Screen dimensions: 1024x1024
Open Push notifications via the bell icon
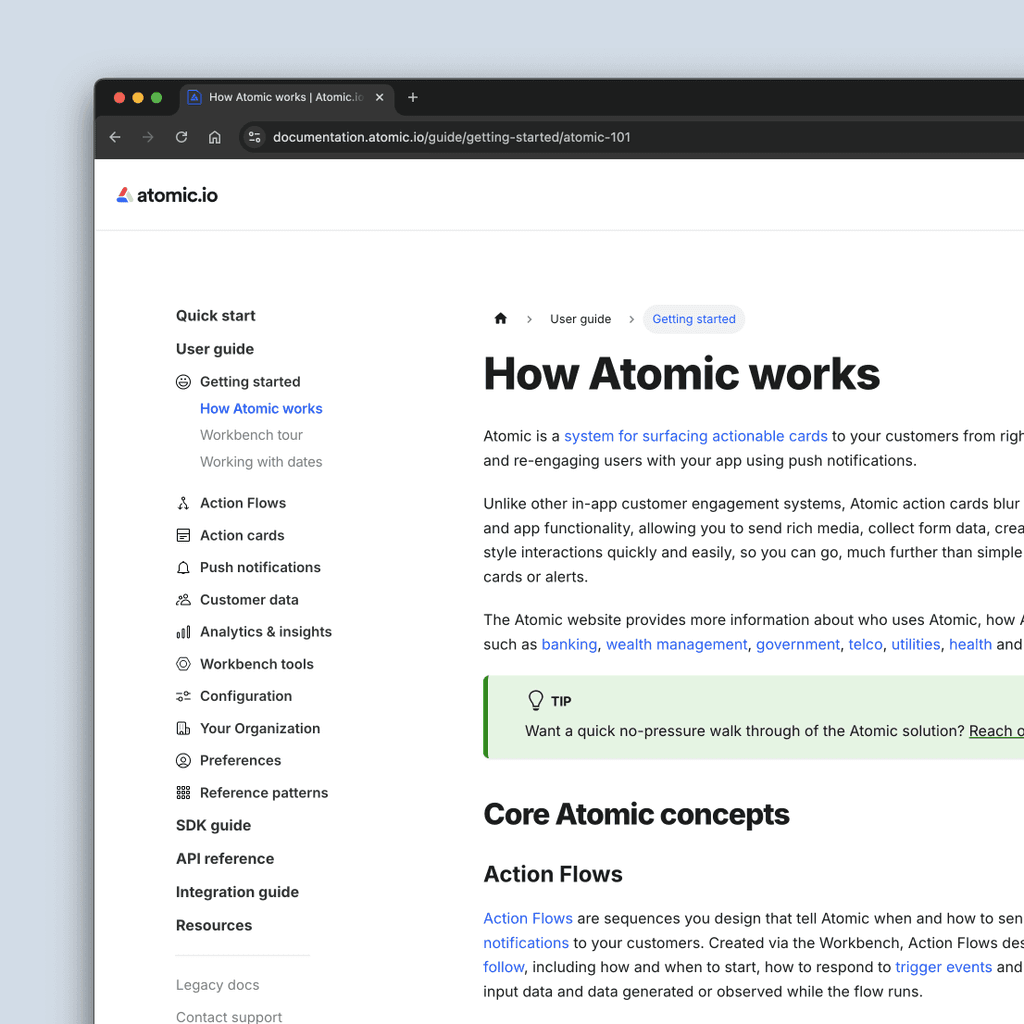[183, 567]
